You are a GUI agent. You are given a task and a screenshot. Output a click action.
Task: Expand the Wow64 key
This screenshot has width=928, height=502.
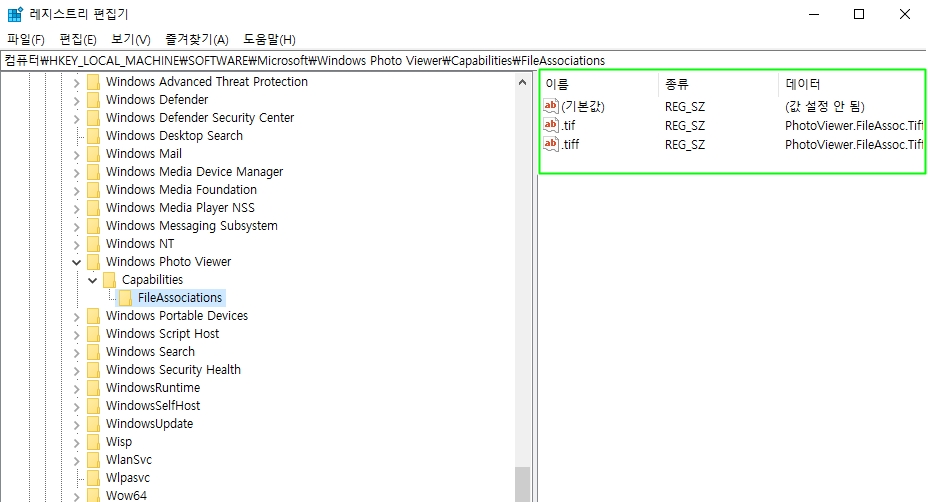[x=76, y=497]
